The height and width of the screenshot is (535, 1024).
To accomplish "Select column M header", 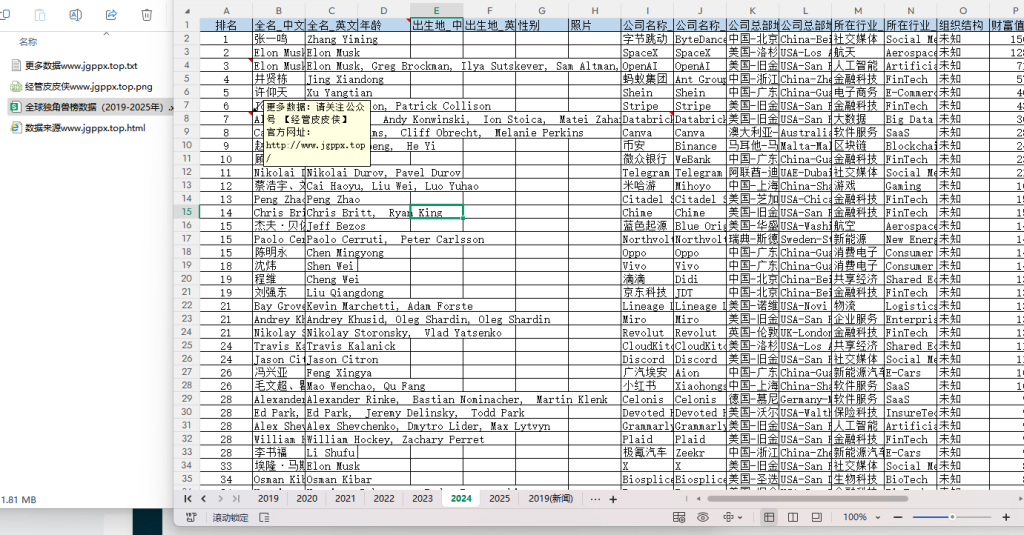I will pyautogui.click(x=858, y=10).
